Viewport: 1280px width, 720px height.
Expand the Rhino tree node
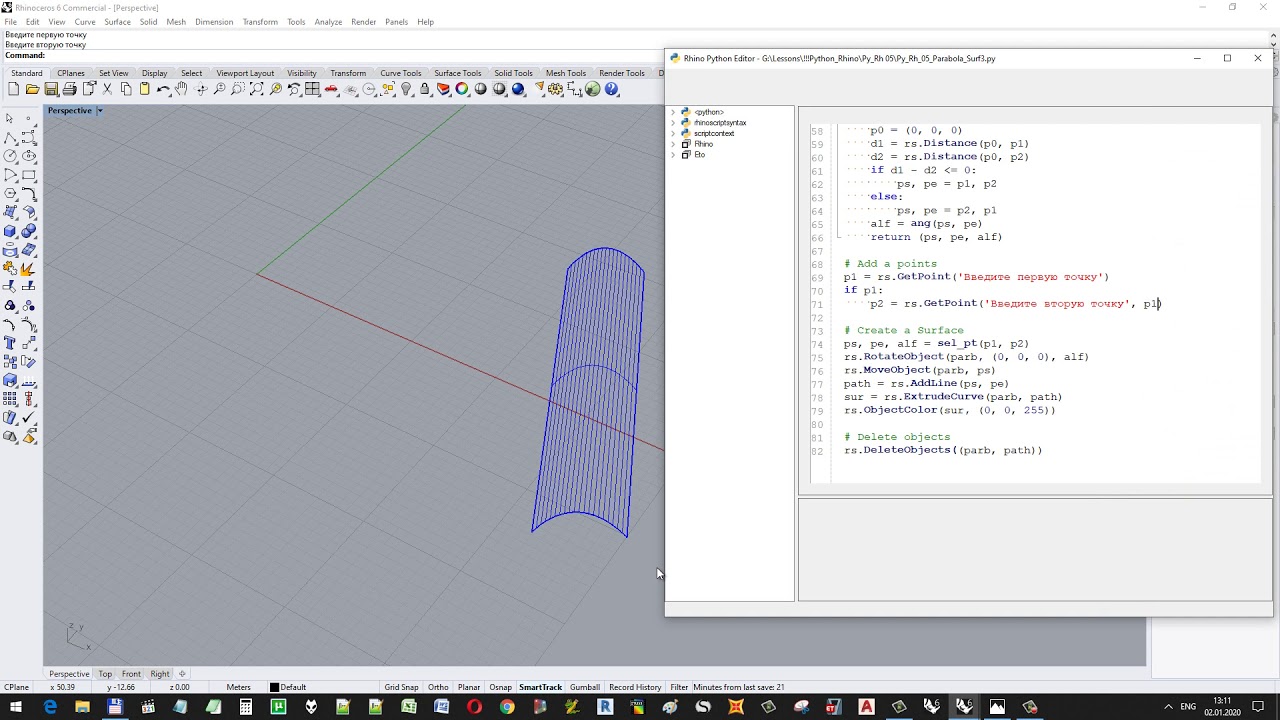click(673, 144)
